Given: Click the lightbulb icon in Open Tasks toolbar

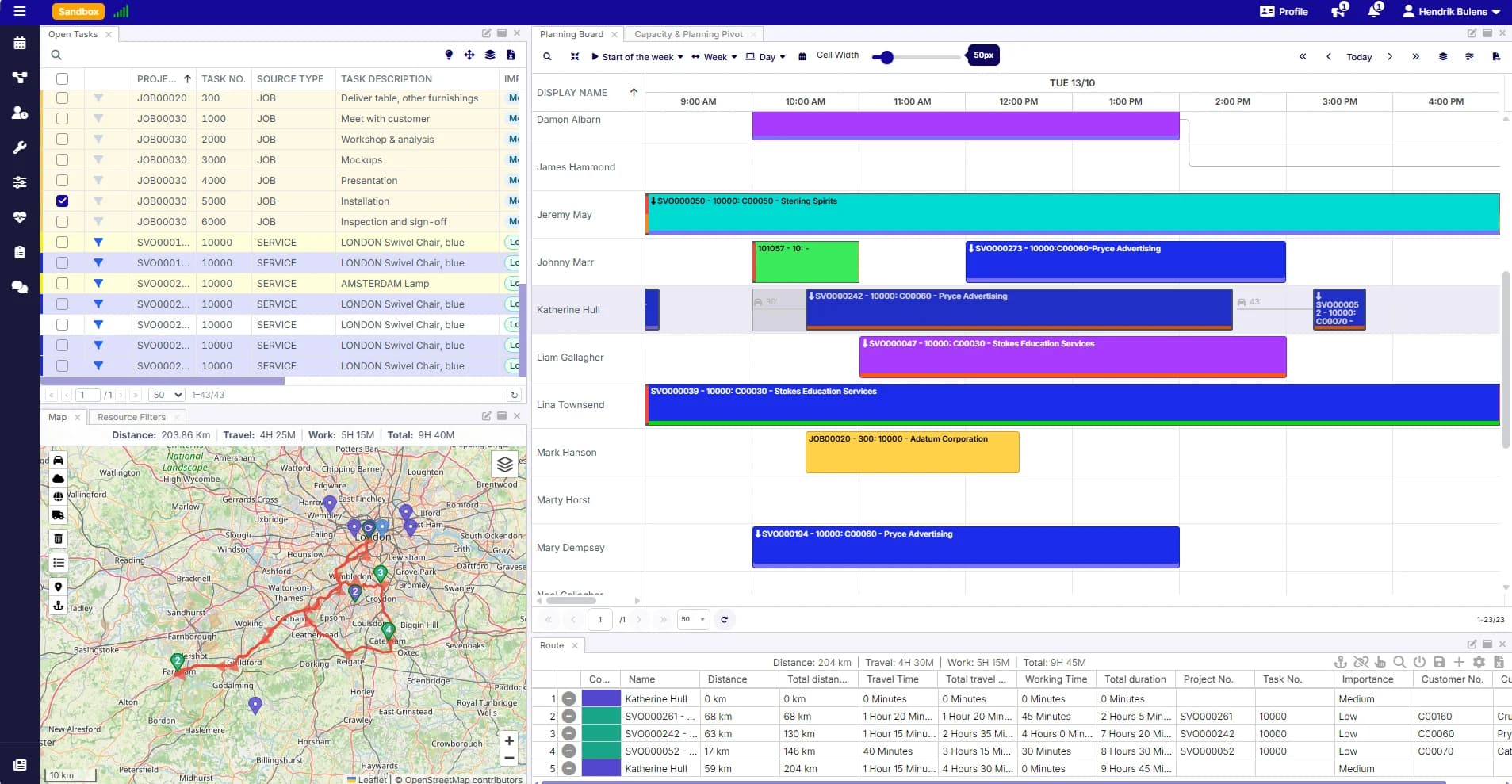Looking at the screenshot, I should pyautogui.click(x=449, y=55).
